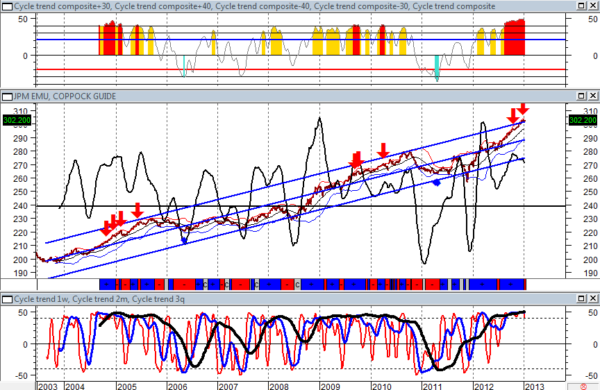Click the 2008 year label on the time axis
This screenshot has height=390, width=600.
[x=279, y=386]
